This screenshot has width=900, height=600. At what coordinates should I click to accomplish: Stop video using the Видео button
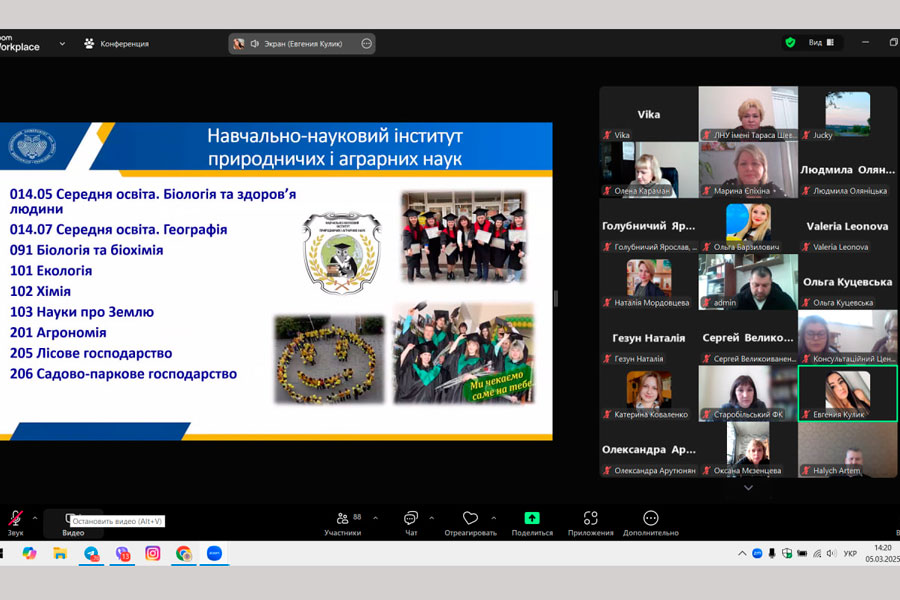click(x=72, y=519)
